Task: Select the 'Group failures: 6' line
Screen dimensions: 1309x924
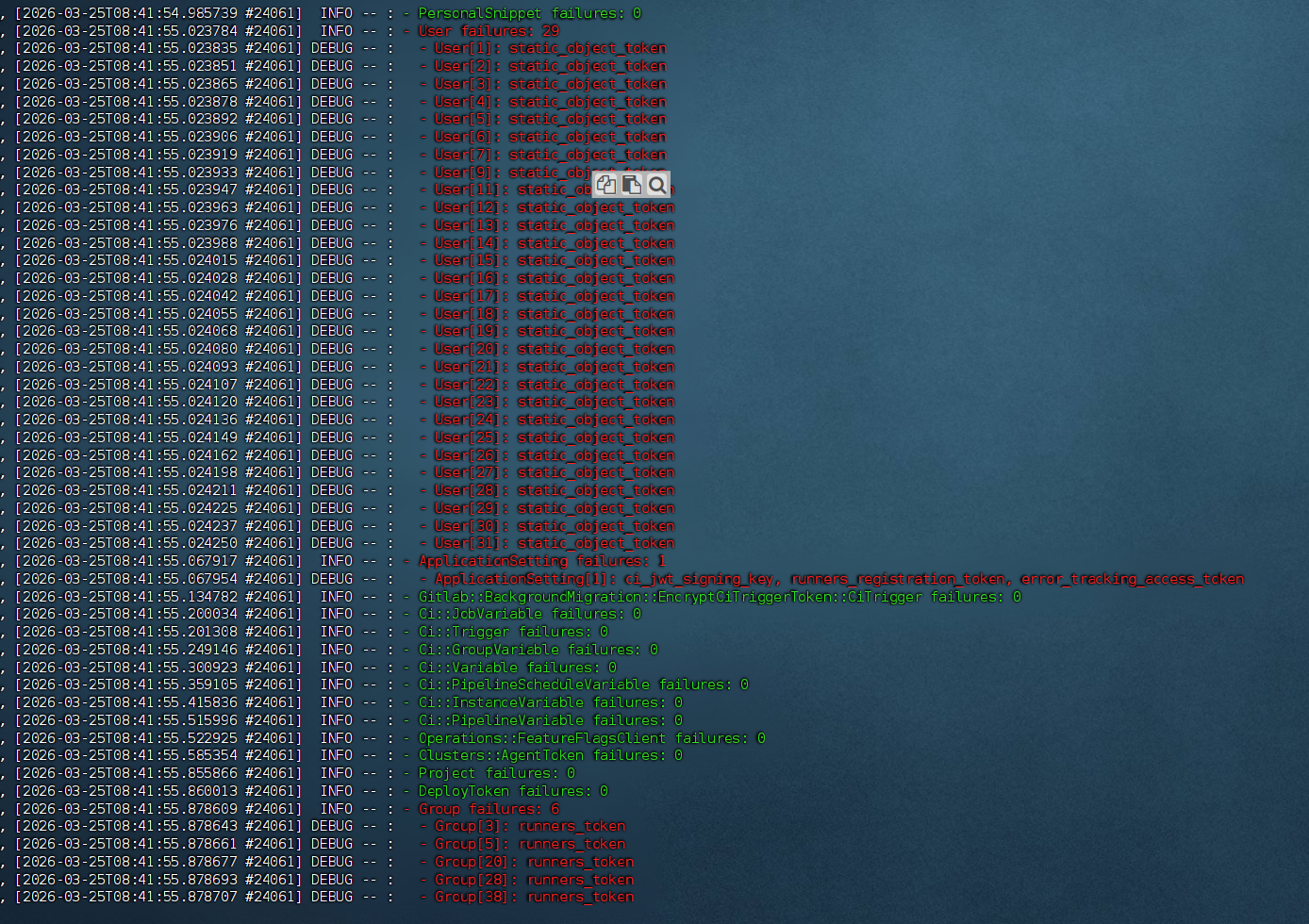Action: (489, 809)
